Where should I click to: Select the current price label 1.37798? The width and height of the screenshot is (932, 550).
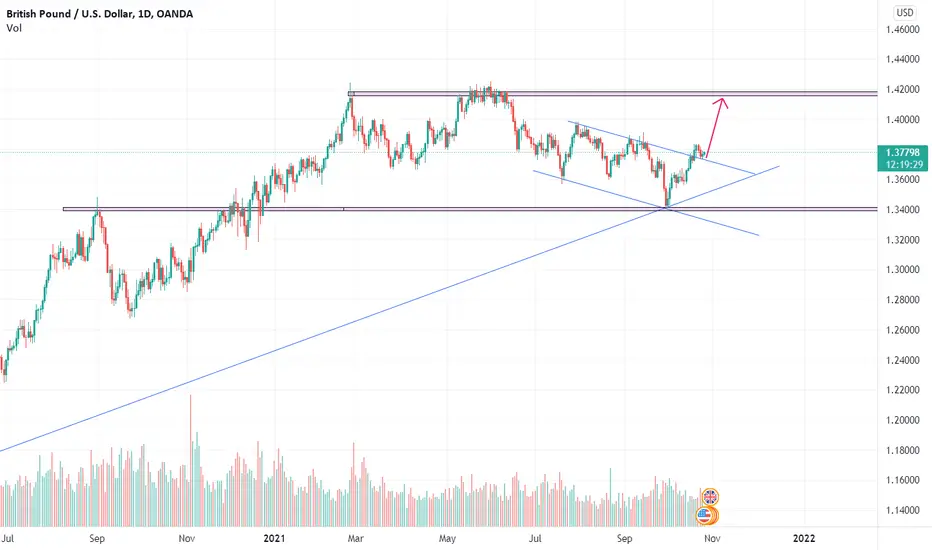pyautogui.click(x=902, y=153)
